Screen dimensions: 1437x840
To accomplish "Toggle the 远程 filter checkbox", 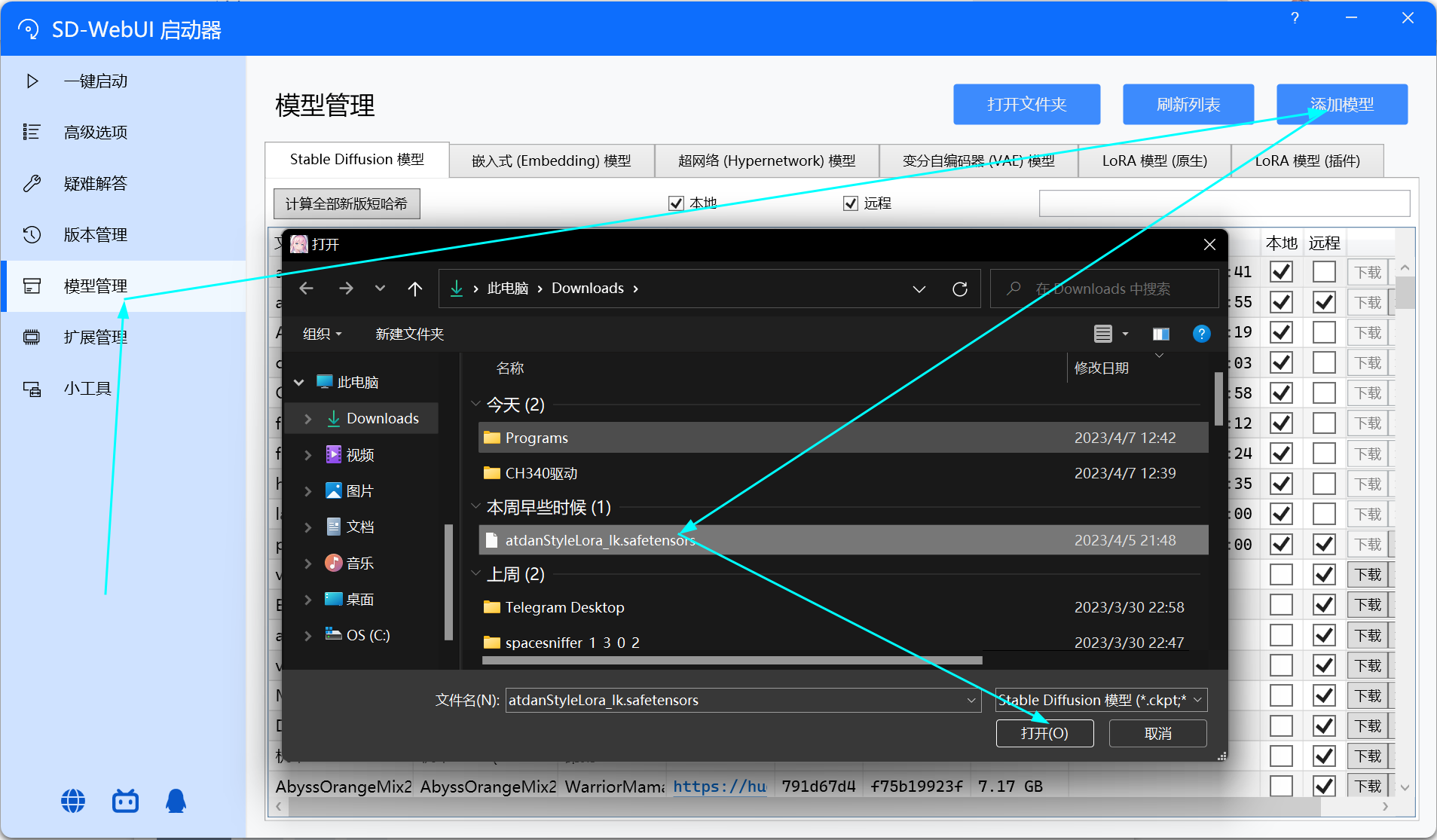I will pos(851,203).
